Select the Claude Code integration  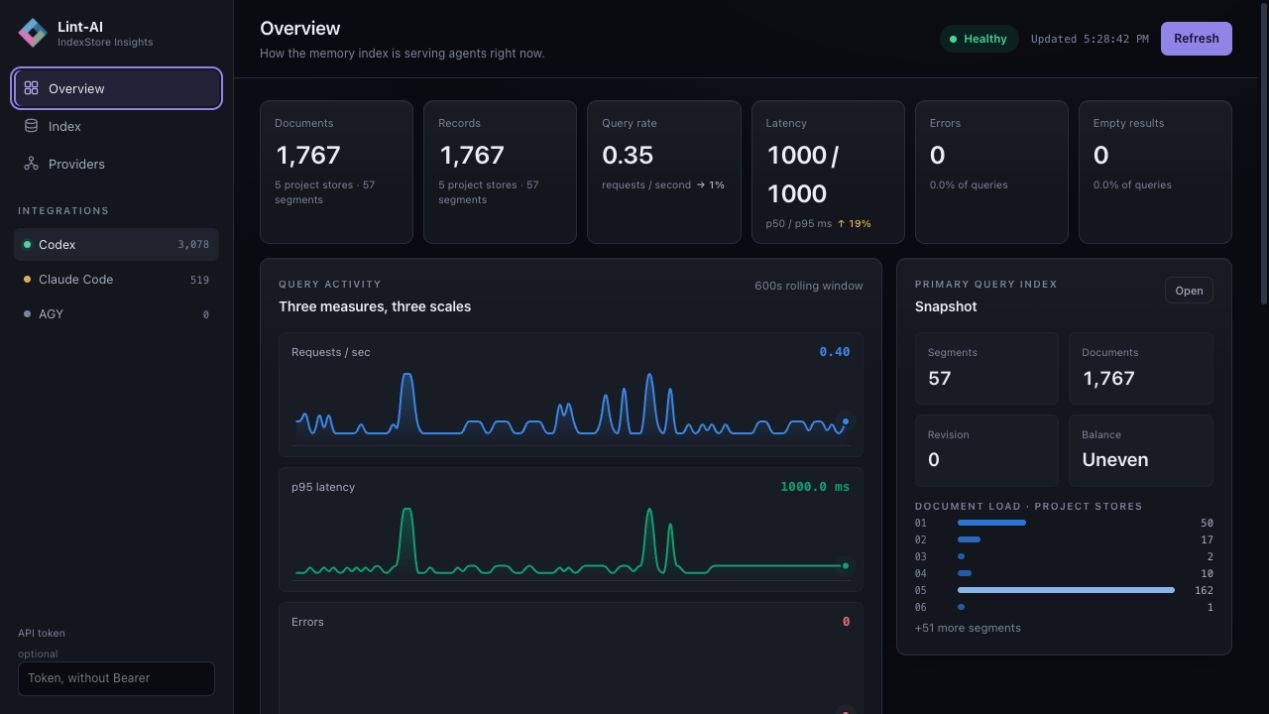(117, 280)
